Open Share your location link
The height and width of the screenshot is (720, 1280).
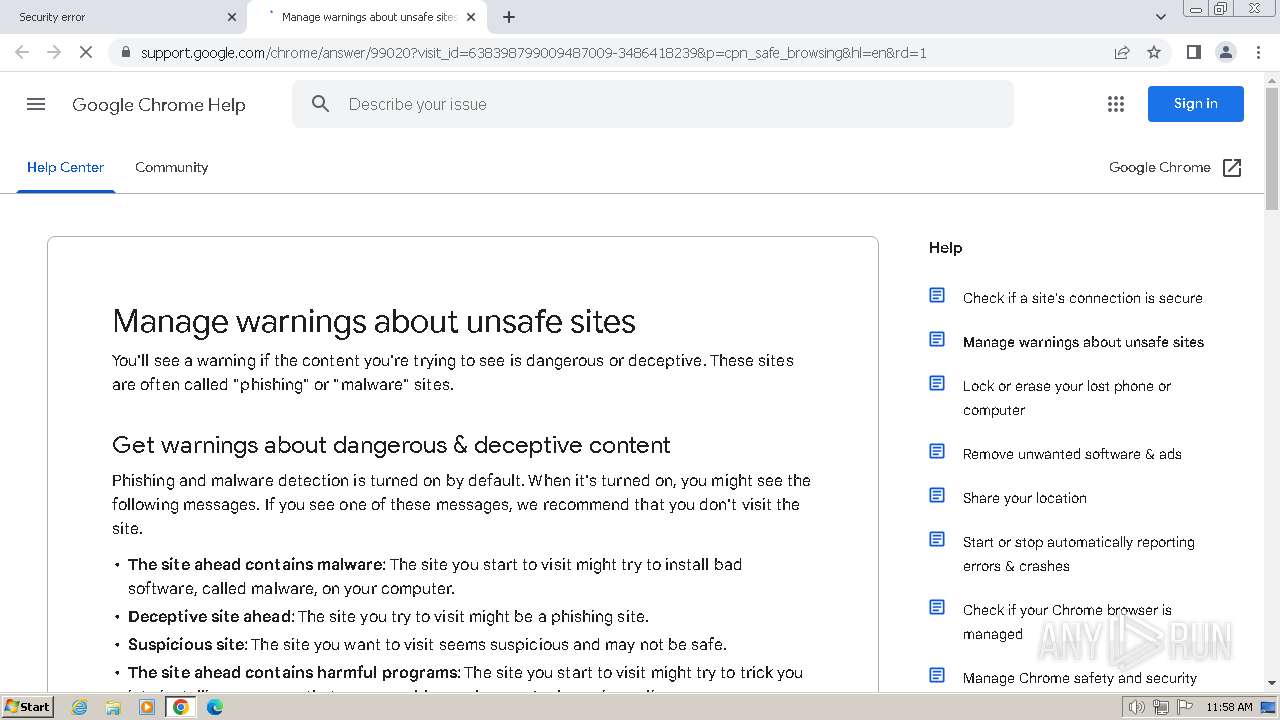click(x=1025, y=498)
